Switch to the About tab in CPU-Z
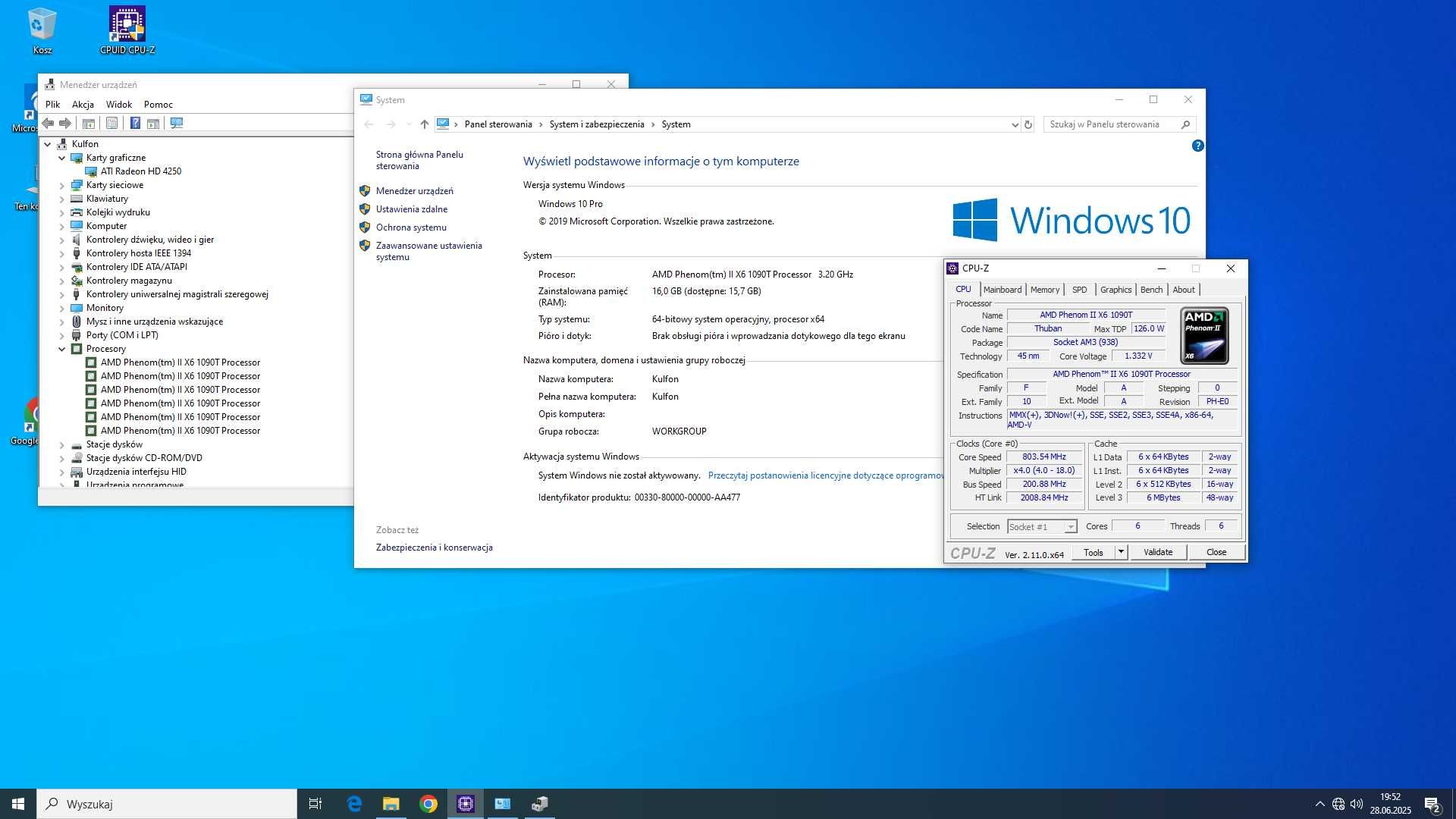 coord(1184,290)
